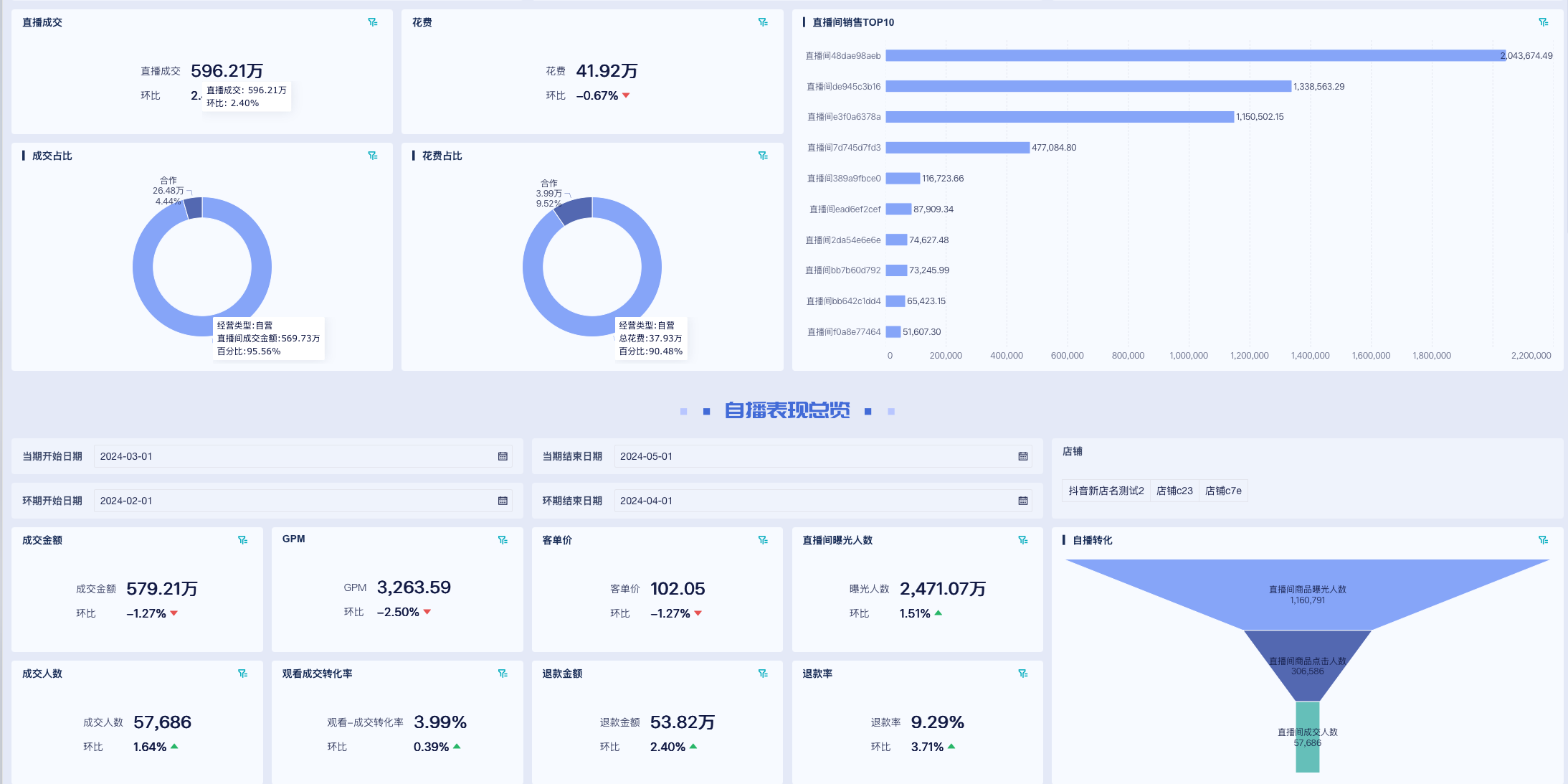Screen dimensions: 1568x784
Task: Click dark blue 合作 slice in 花费占比 donut
Action: [x=575, y=209]
